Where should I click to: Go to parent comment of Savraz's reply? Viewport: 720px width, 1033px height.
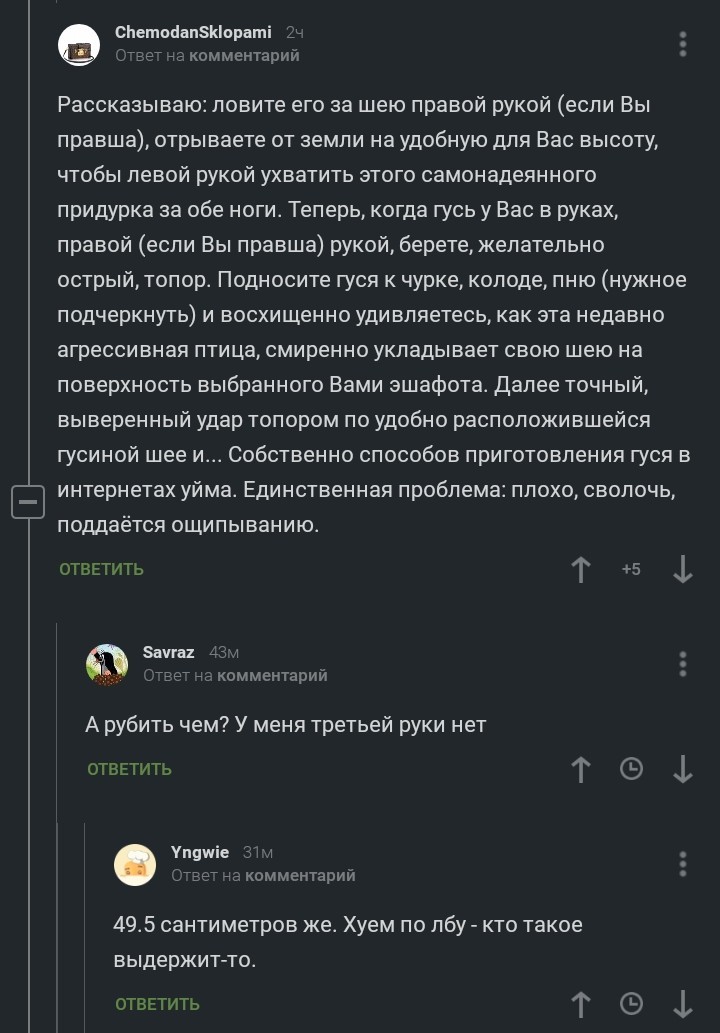tap(272, 676)
